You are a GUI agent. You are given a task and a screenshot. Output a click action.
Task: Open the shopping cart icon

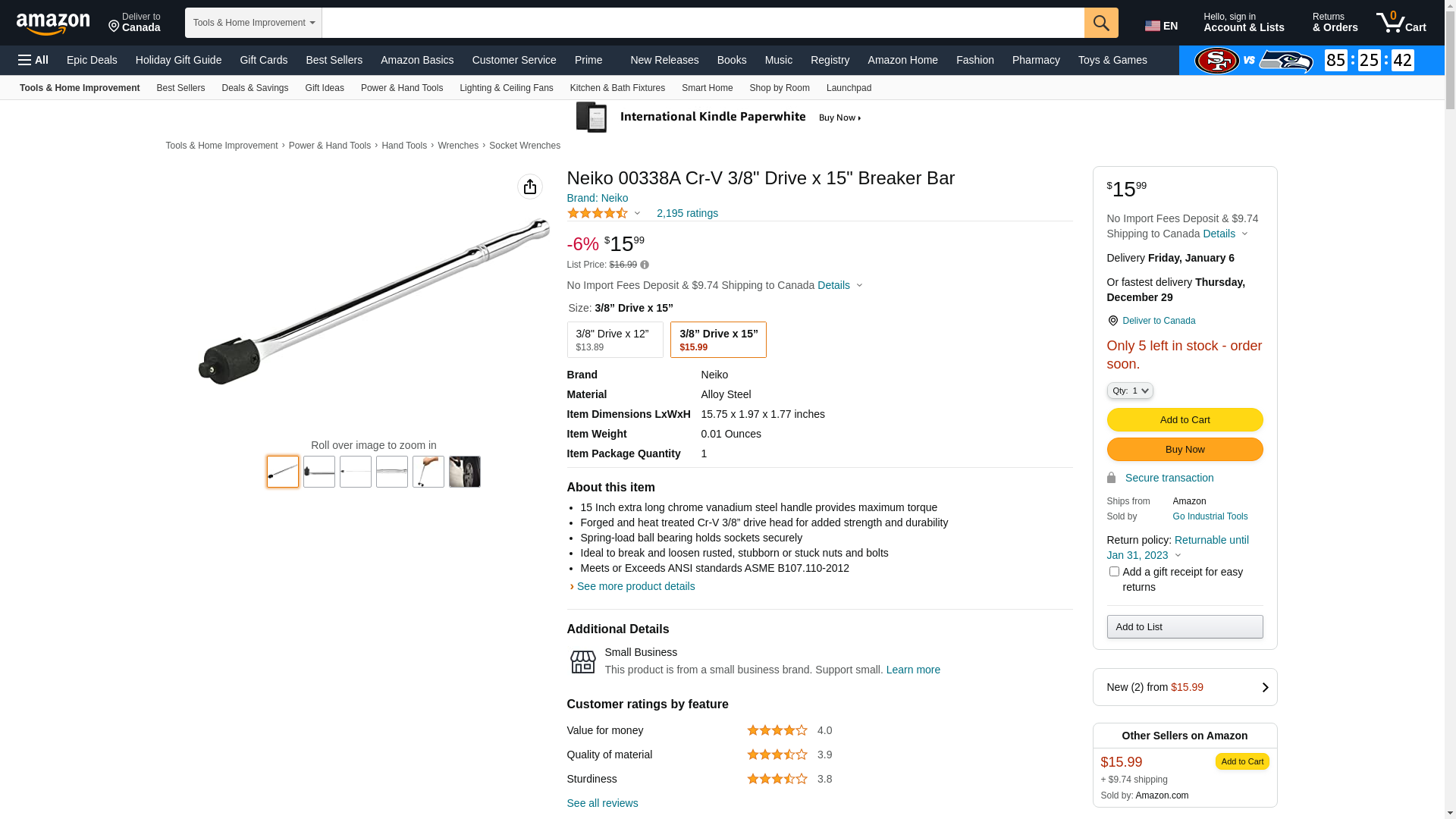(x=1401, y=23)
